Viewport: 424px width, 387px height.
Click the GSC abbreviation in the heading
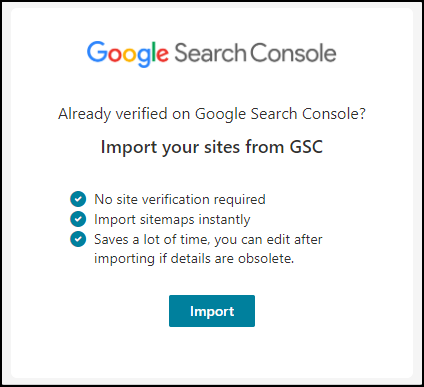(306, 147)
